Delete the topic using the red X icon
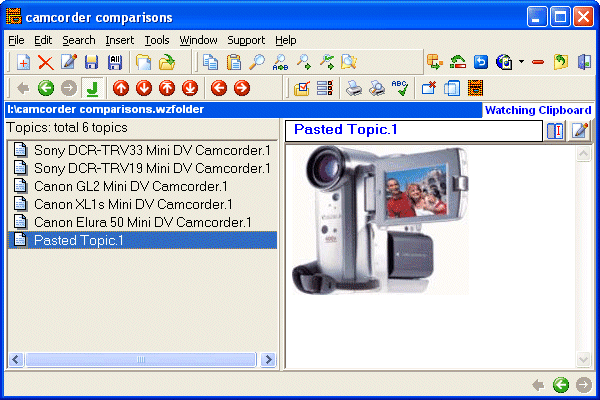 pyautogui.click(x=46, y=62)
